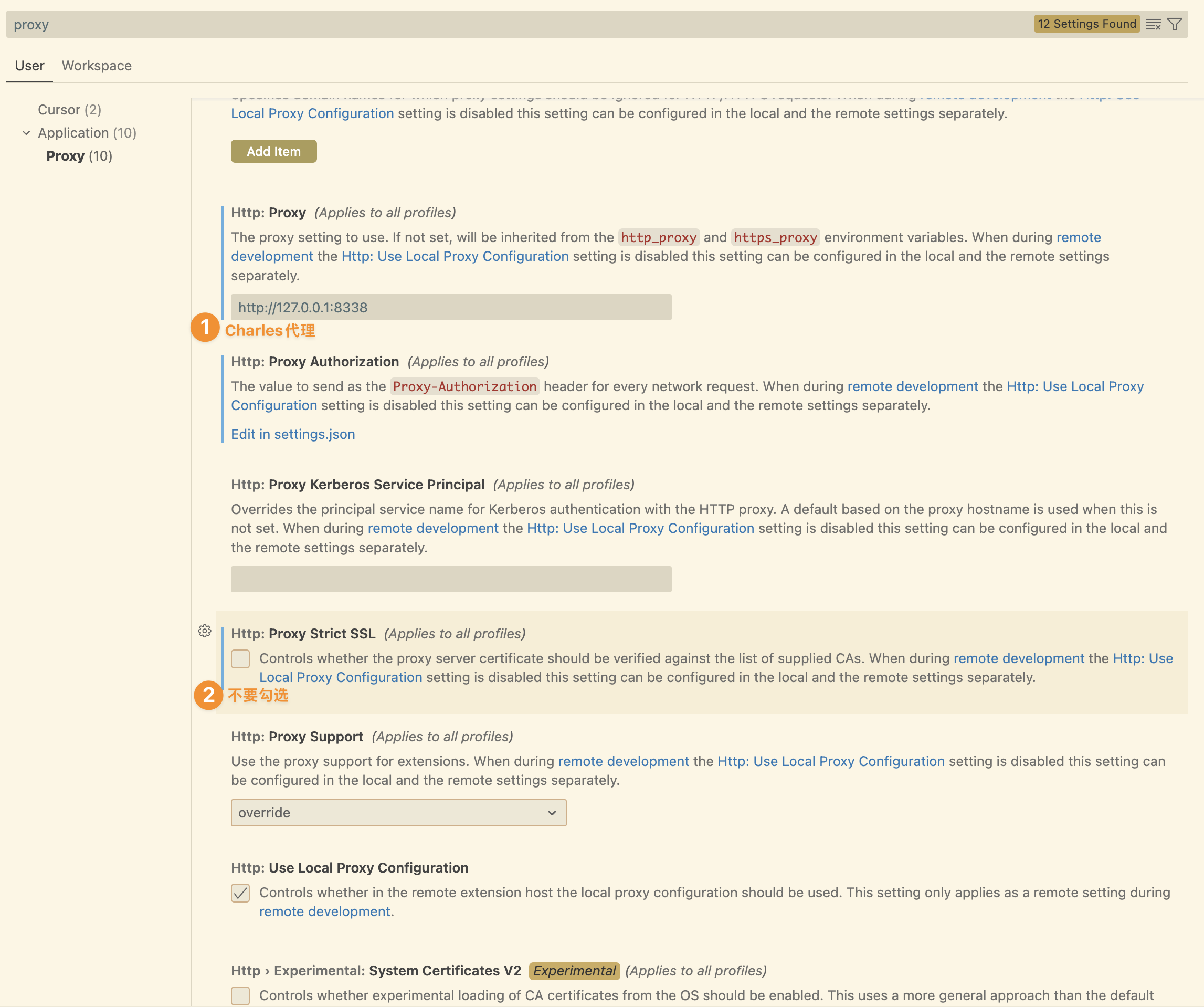Collapse the Application tree chevron

pos(26,133)
